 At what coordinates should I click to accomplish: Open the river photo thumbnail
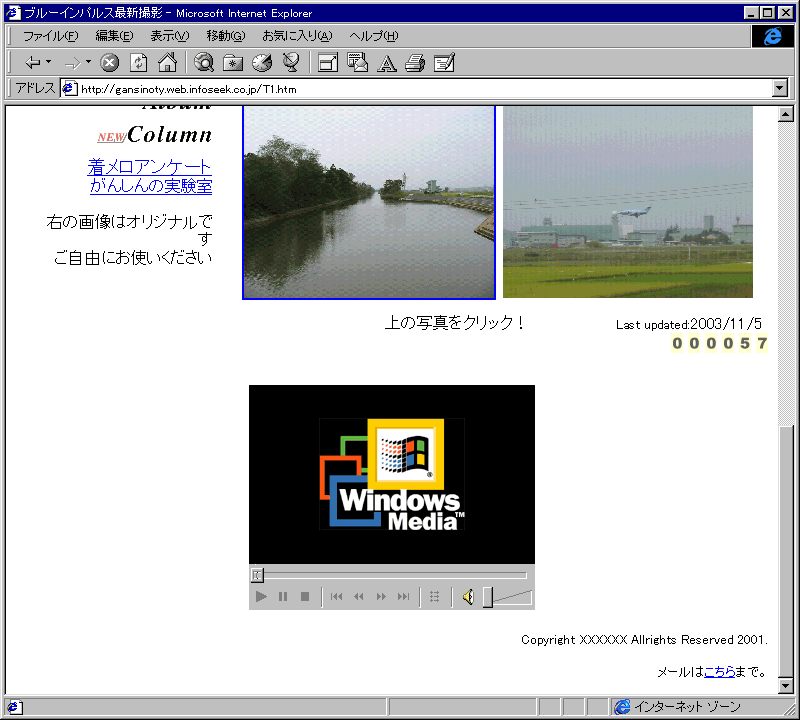(x=369, y=202)
